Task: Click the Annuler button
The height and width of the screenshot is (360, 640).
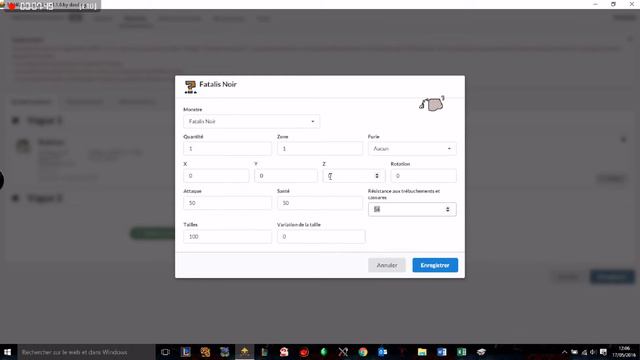Action: pyautogui.click(x=387, y=265)
